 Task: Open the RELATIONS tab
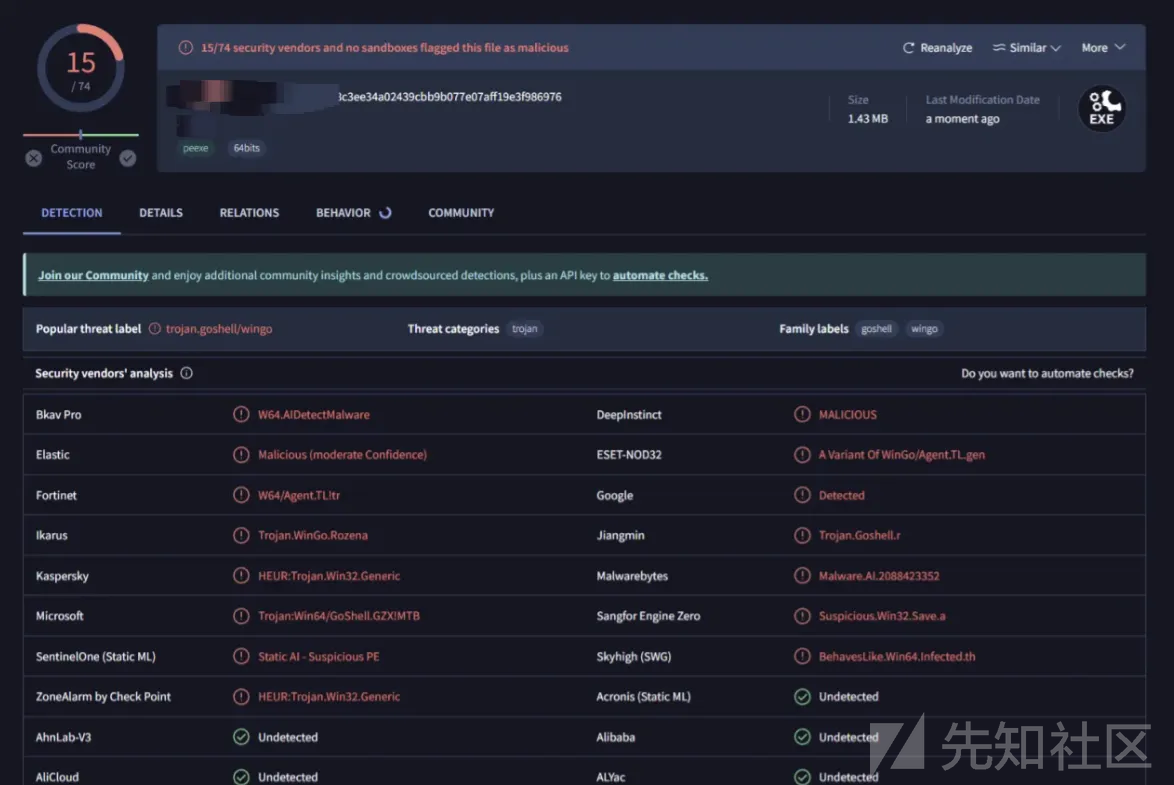249,213
